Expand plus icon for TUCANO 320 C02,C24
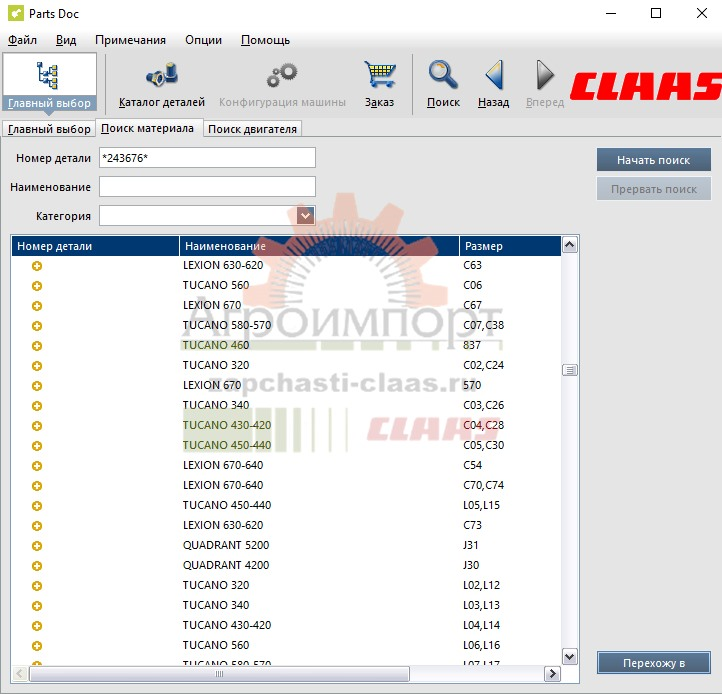Screen dimensions: 722x694 pos(37,366)
